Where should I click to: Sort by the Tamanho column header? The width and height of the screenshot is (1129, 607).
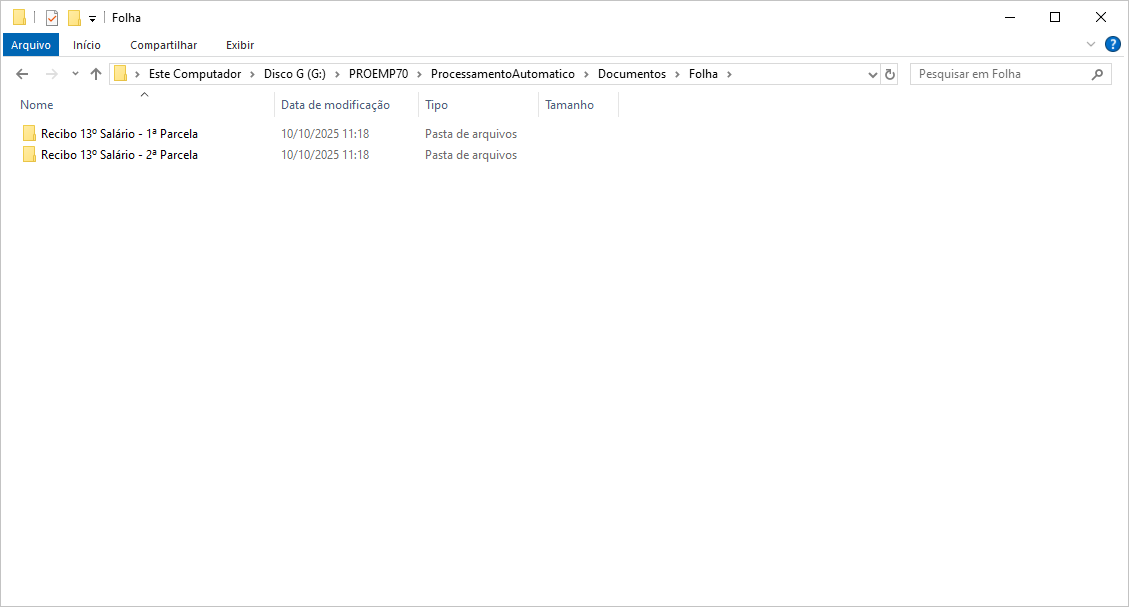coord(570,105)
